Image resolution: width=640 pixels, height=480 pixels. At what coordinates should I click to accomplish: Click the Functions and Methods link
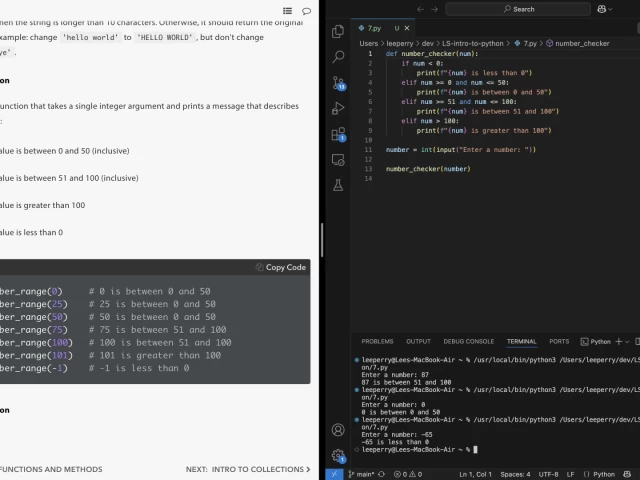[51, 469]
